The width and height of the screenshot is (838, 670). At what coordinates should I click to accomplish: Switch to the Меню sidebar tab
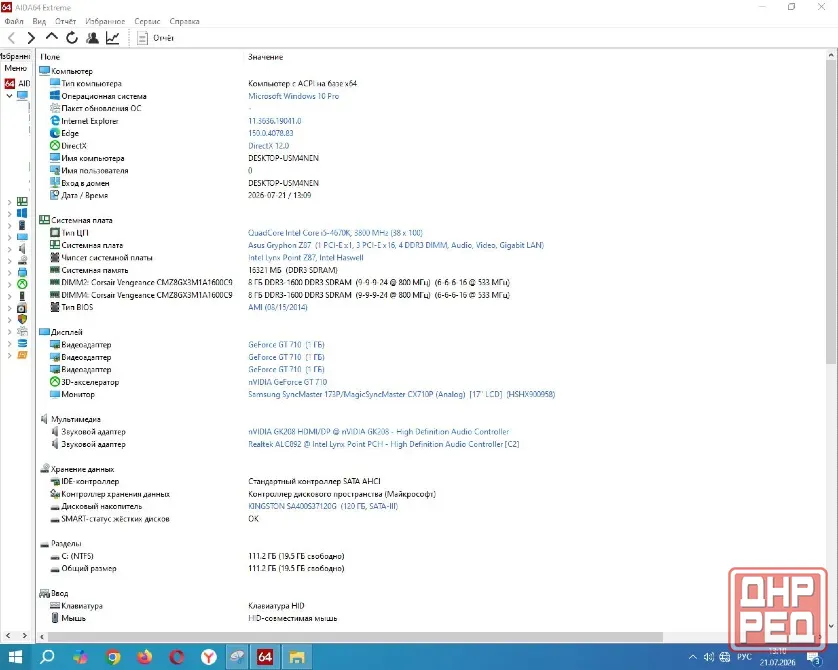coord(15,68)
